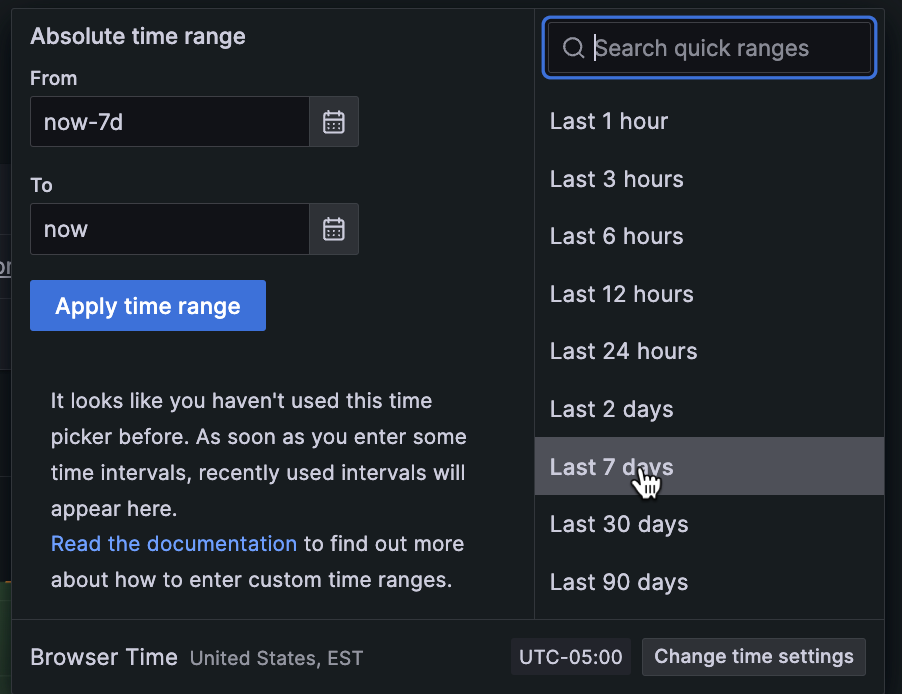Pick the highlighted Last 7 days option
902x694 pixels.
point(612,467)
